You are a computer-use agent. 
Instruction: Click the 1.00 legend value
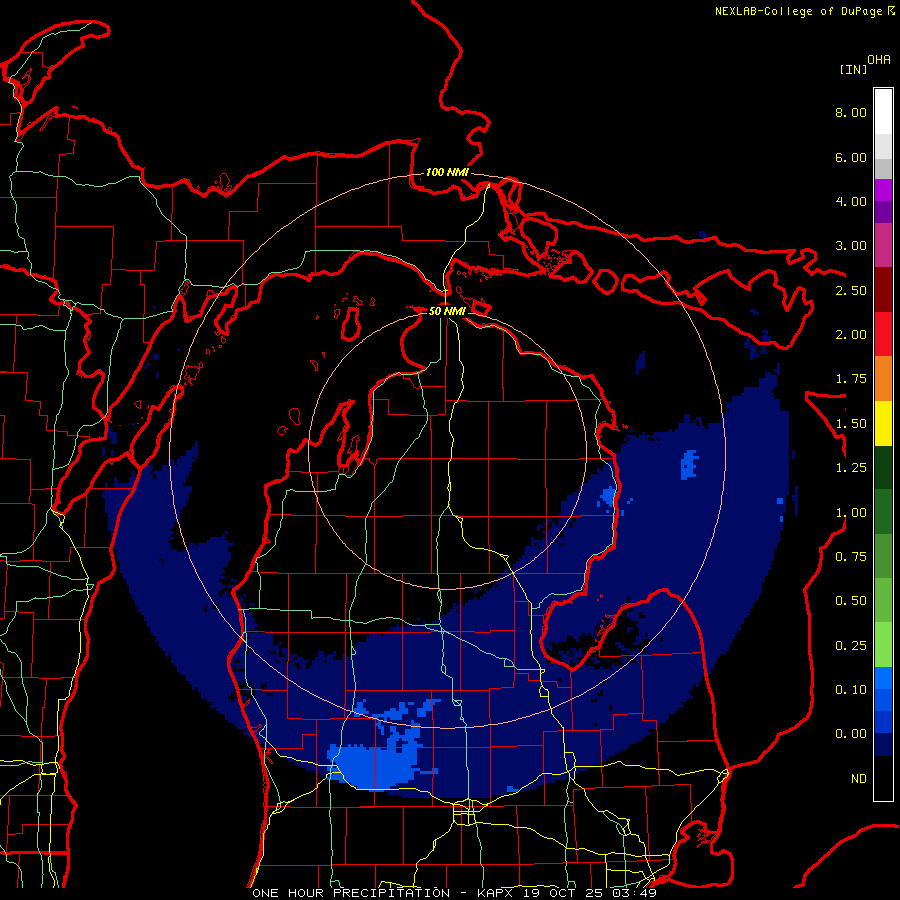851,513
